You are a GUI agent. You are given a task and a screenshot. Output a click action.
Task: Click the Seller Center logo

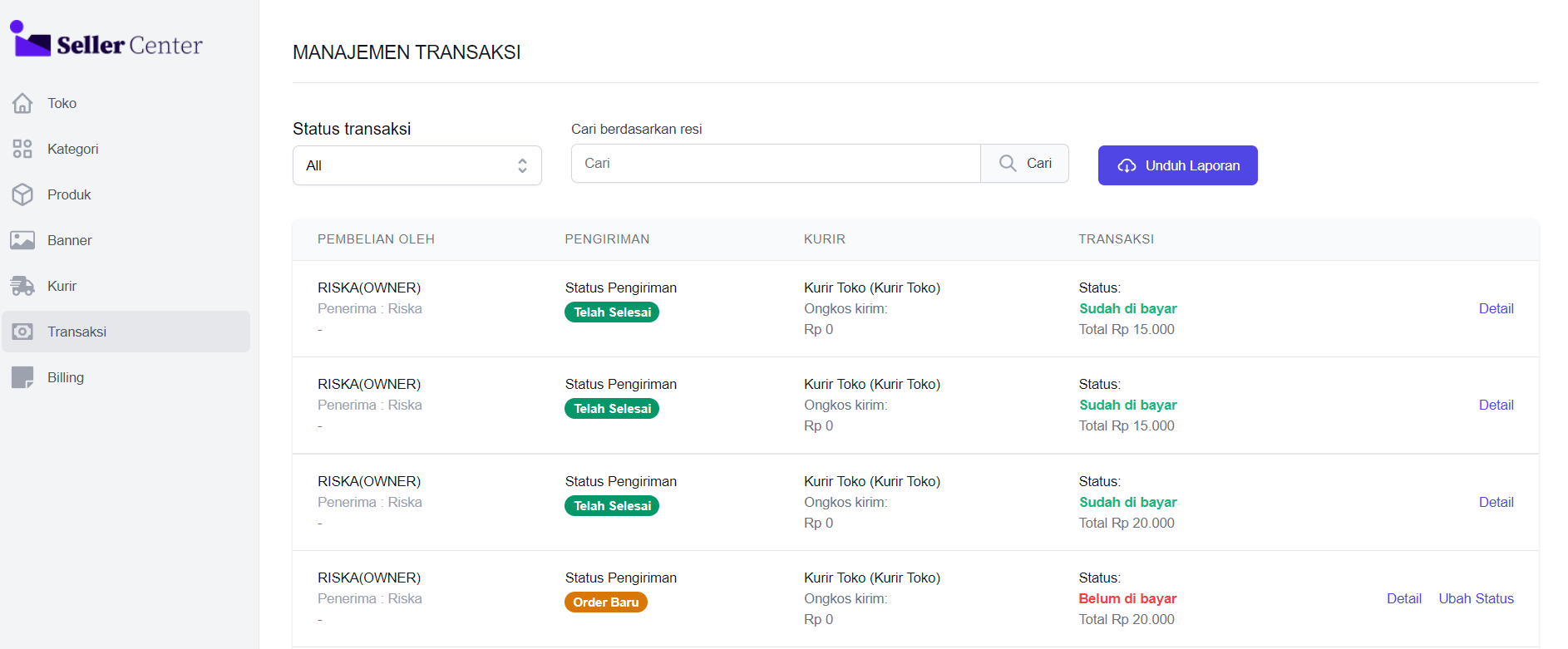tap(106, 42)
